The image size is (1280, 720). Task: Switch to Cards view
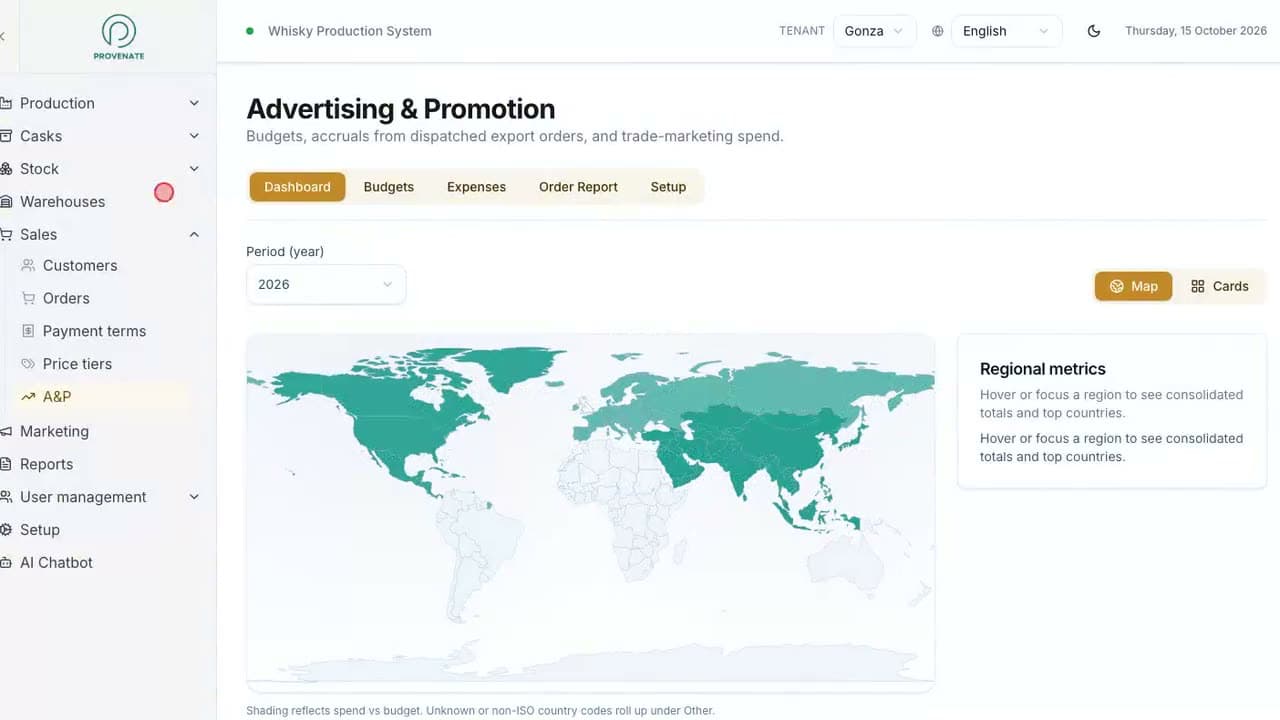1219,286
